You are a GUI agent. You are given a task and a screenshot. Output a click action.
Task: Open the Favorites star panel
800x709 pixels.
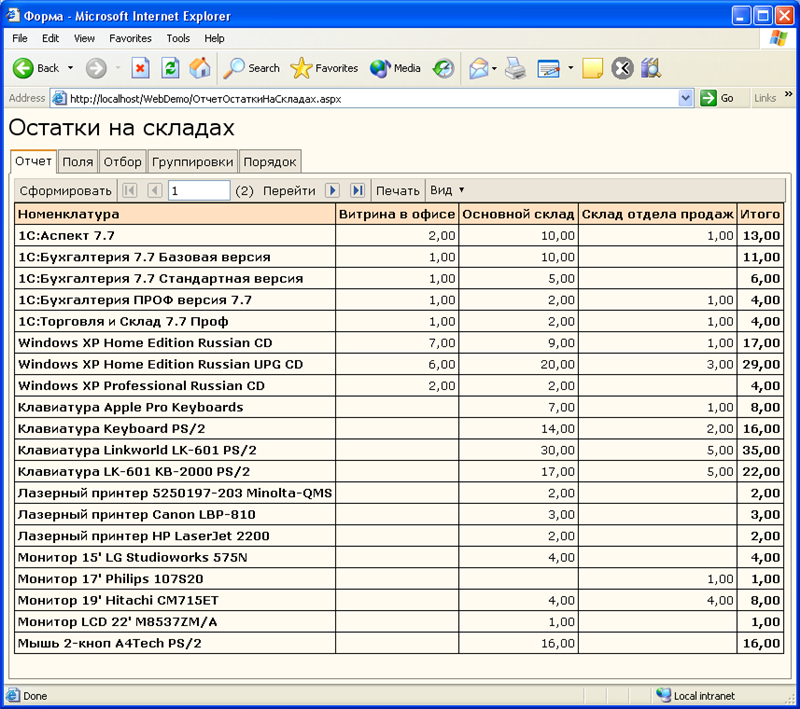click(x=324, y=68)
